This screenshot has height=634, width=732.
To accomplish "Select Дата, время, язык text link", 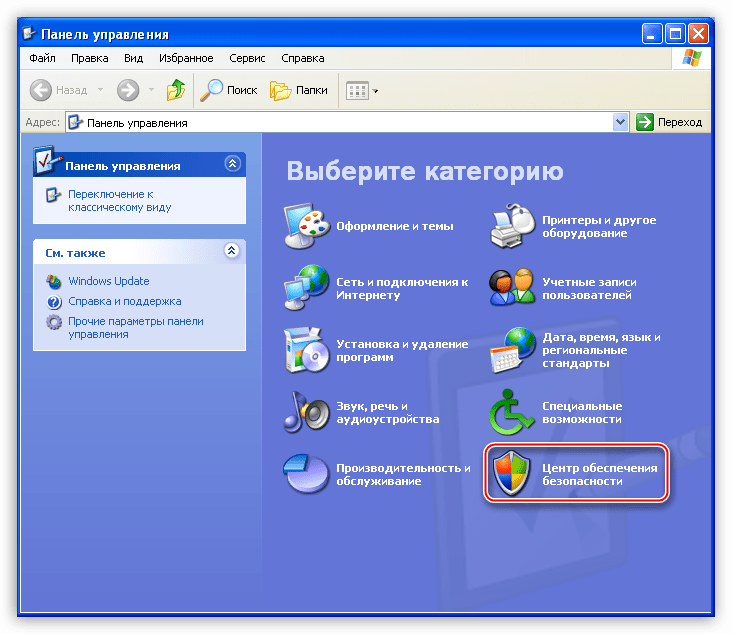I will 601,350.
